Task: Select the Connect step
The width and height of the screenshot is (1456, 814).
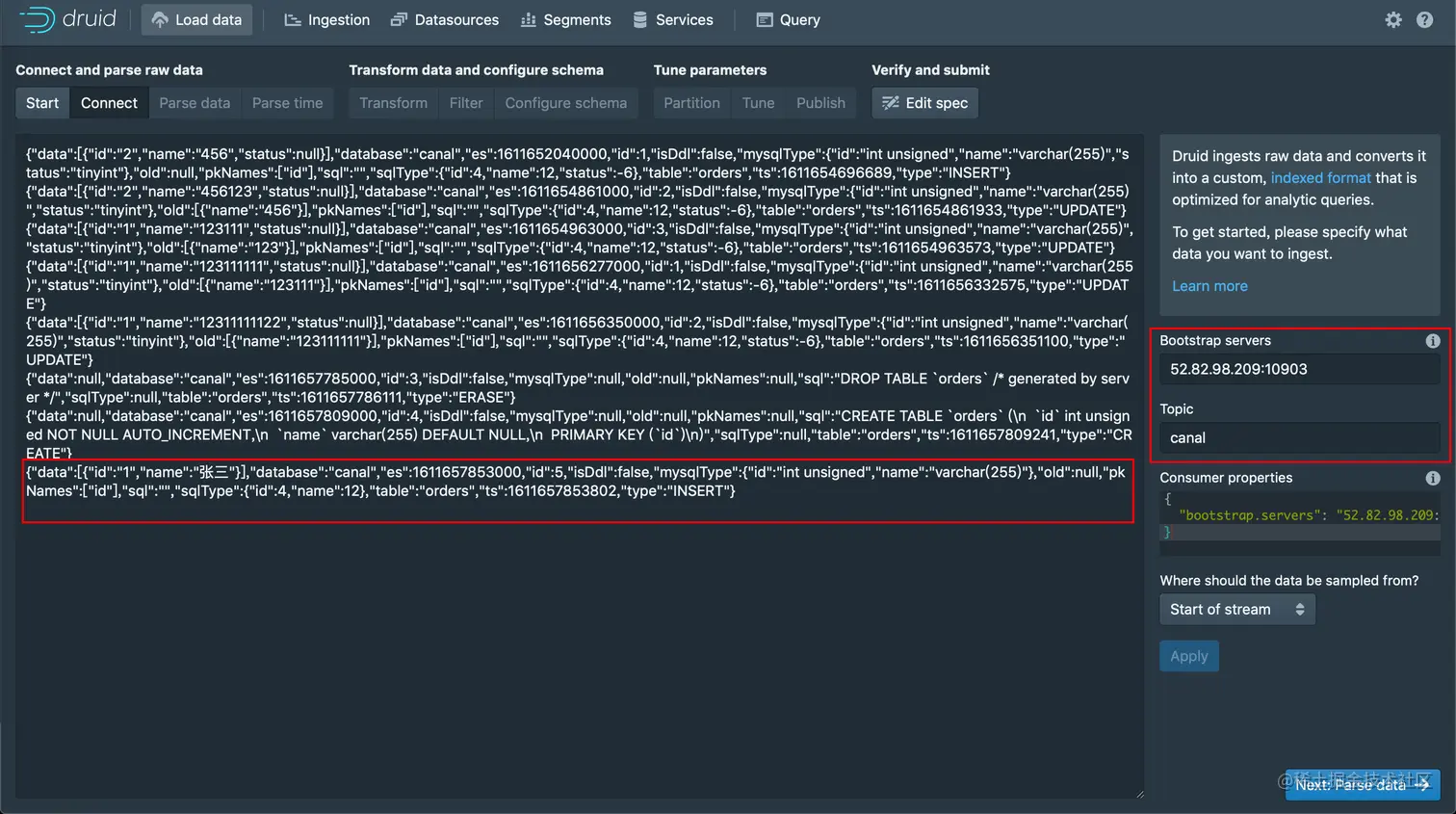Action: (x=109, y=103)
